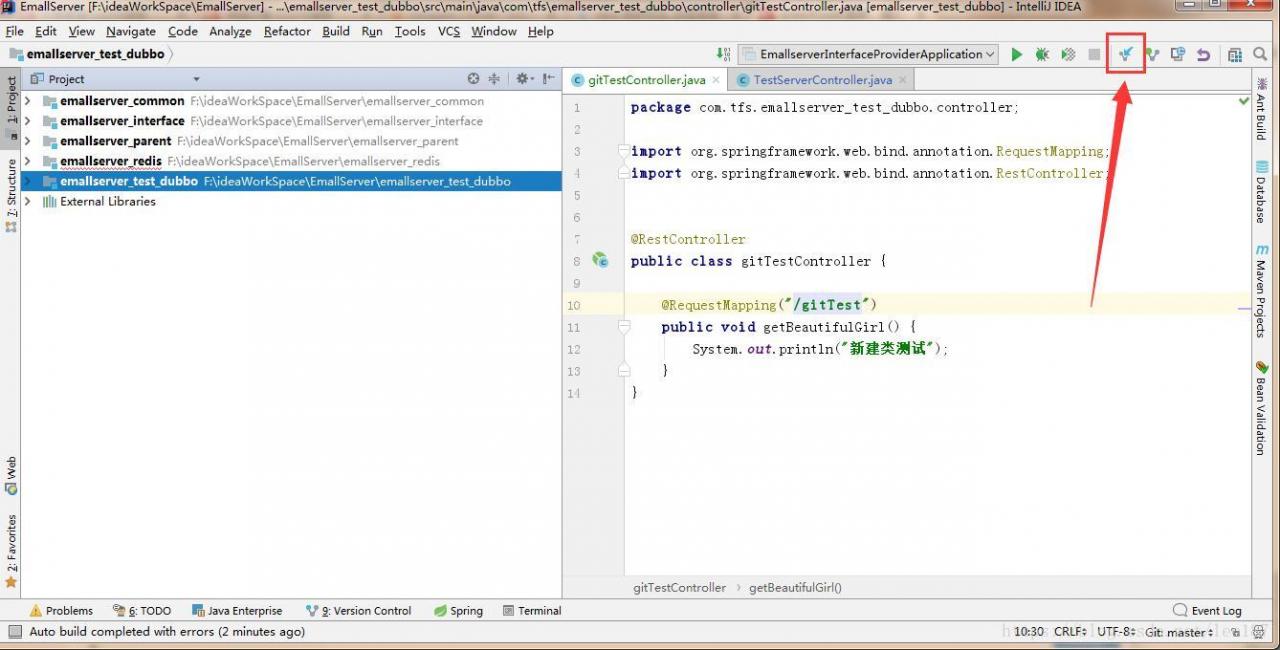This screenshot has width=1280, height=650.
Task: Toggle the Maven Projects side panel
Action: pyautogui.click(x=1261, y=290)
